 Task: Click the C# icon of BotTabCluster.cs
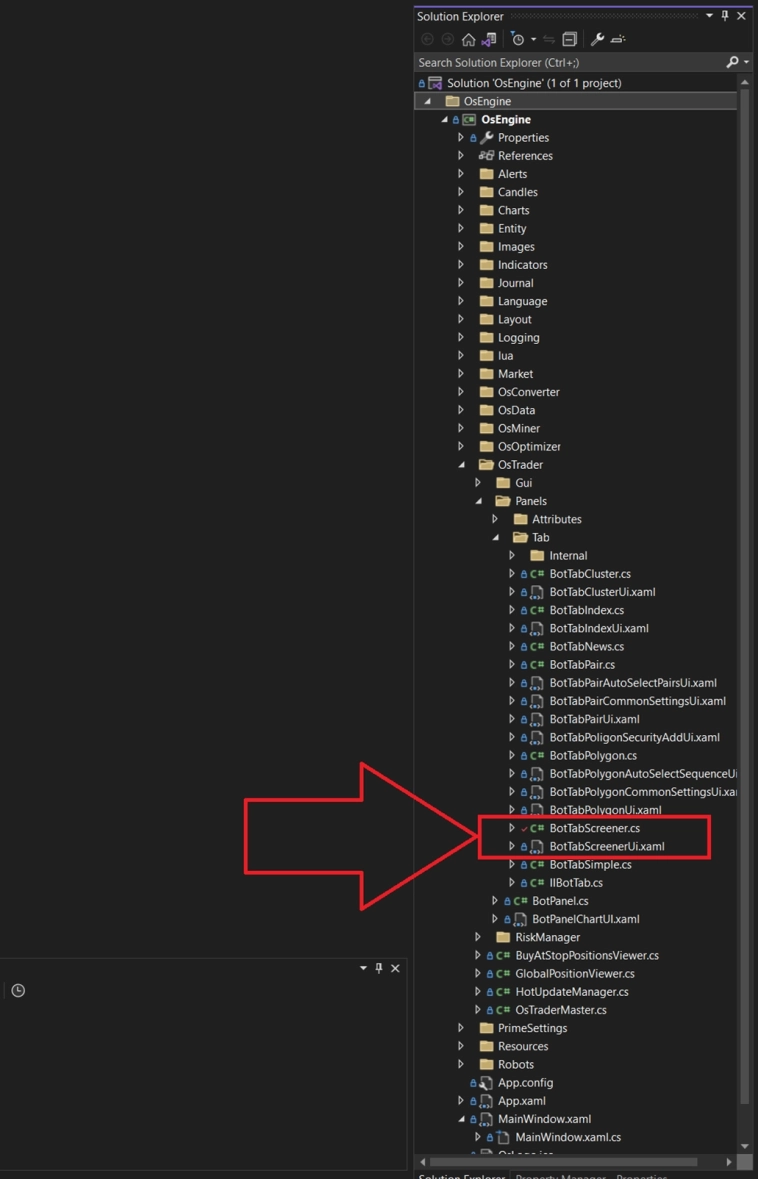(x=537, y=574)
